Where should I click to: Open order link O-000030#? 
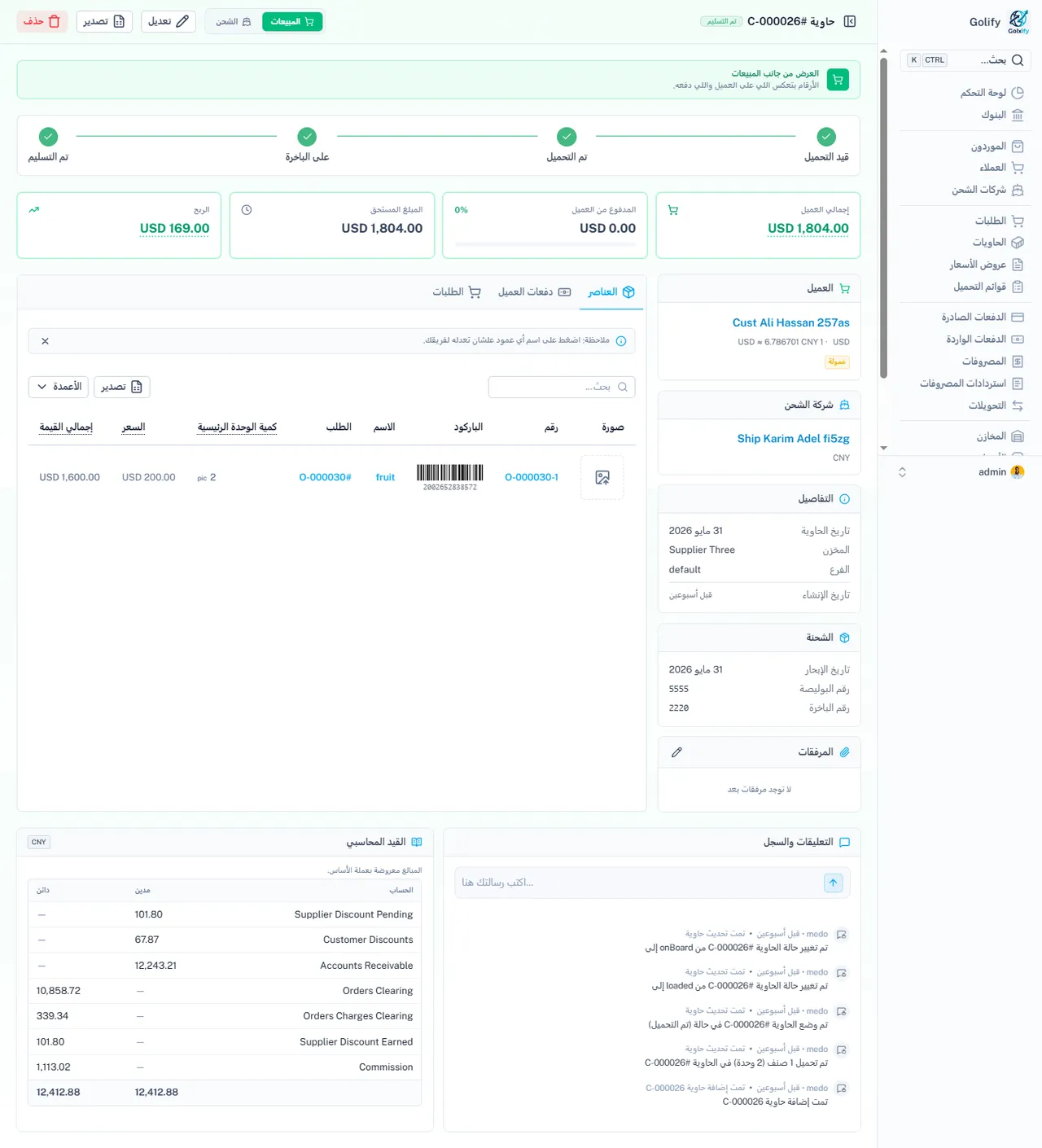pos(325,477)
